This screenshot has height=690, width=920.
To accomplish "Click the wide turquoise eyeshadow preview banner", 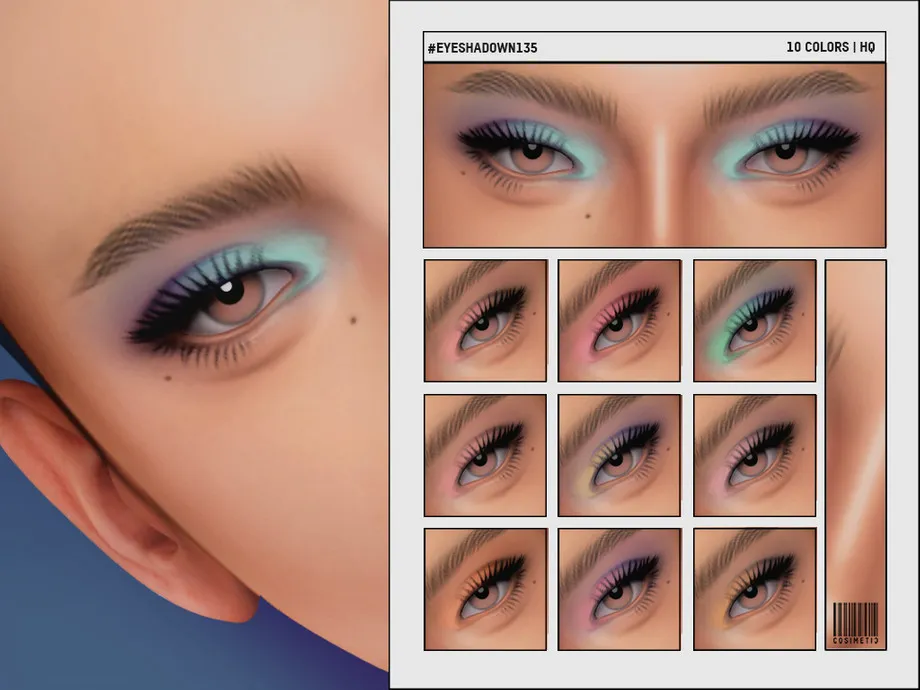I will (654, 155).
